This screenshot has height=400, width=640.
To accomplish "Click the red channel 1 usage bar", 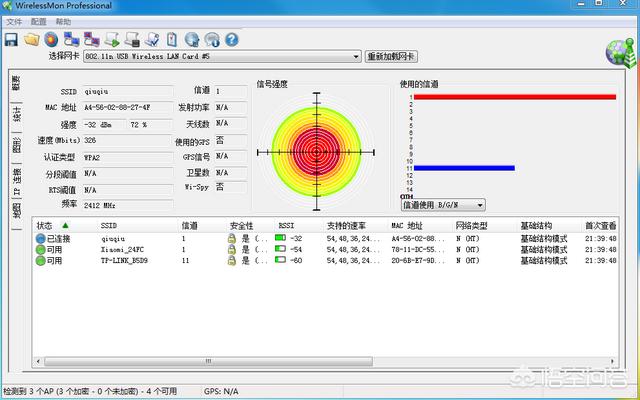I will click(x=514, y=97).
